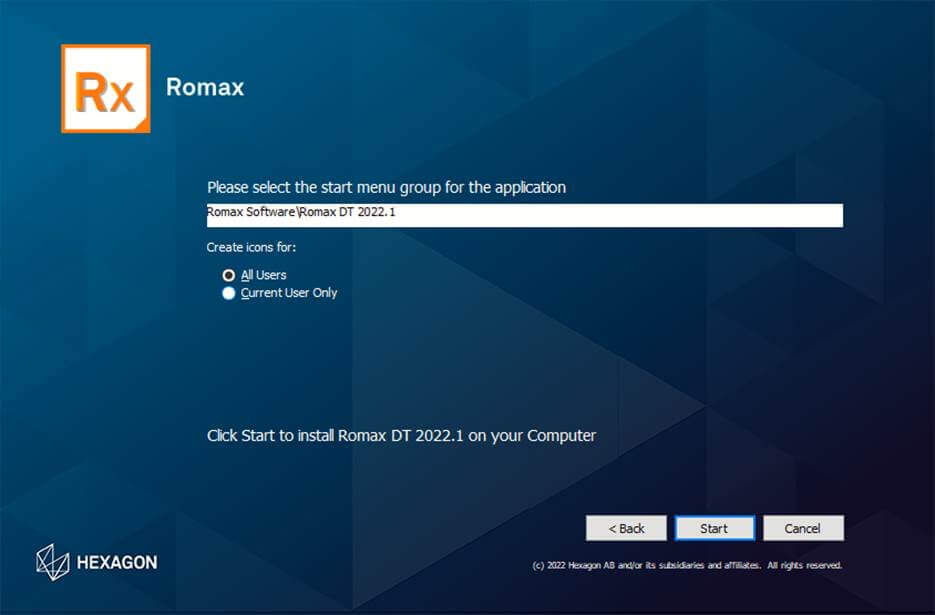Click the folded corner of the Rx logo

point(141,123)
